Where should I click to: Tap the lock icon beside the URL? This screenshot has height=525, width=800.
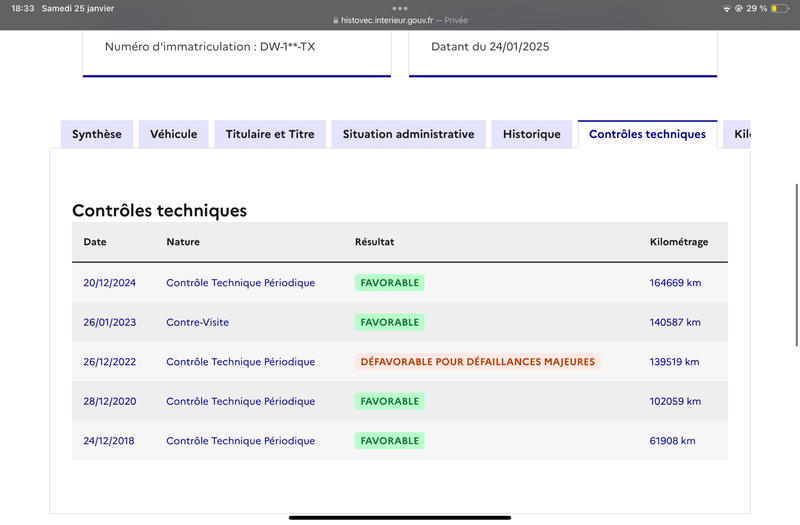pos(336,20)
